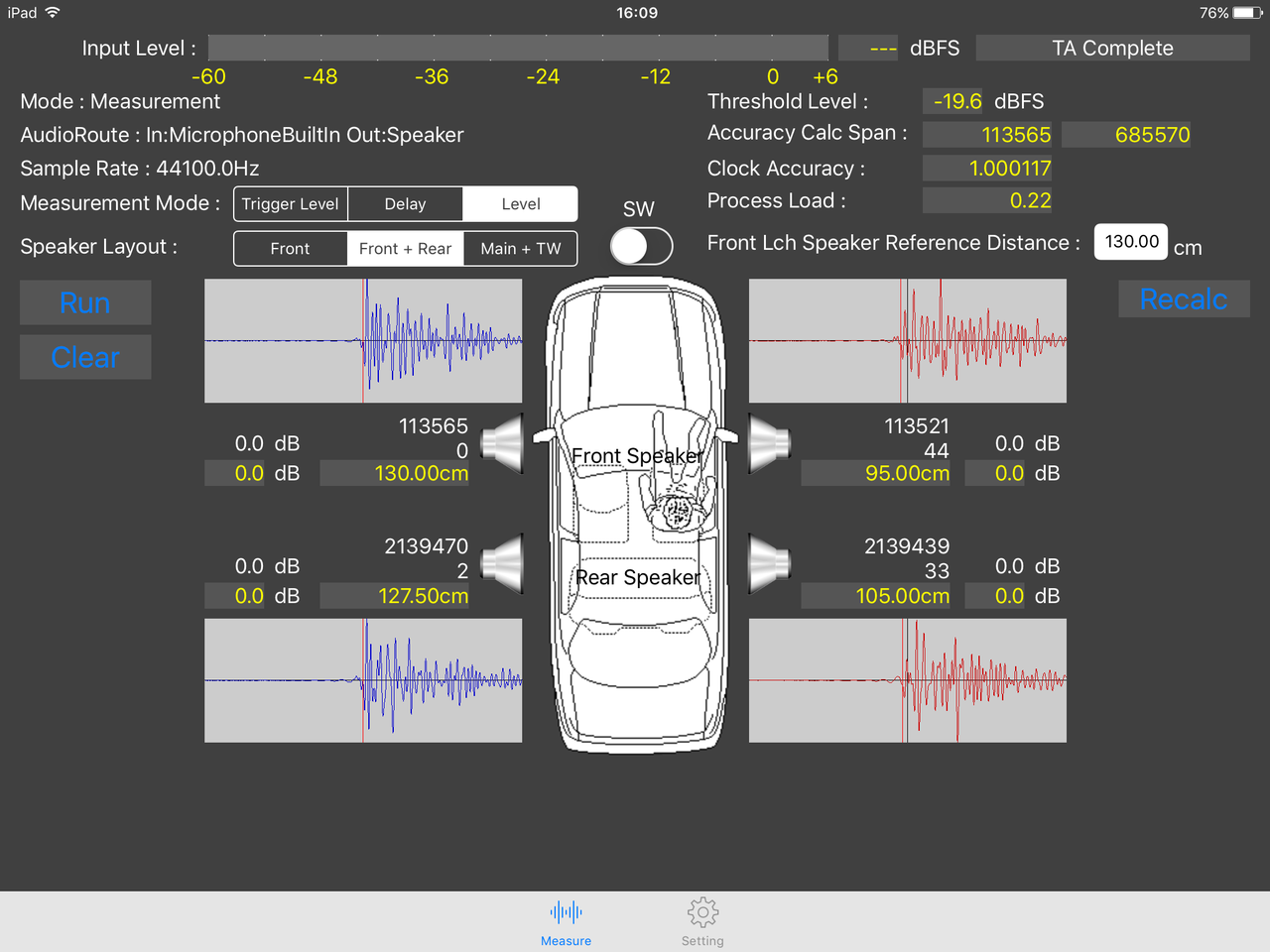Screen dimensions: 1270x952
Task: Tap the Input Level meter bar
Action: point(518,48)
